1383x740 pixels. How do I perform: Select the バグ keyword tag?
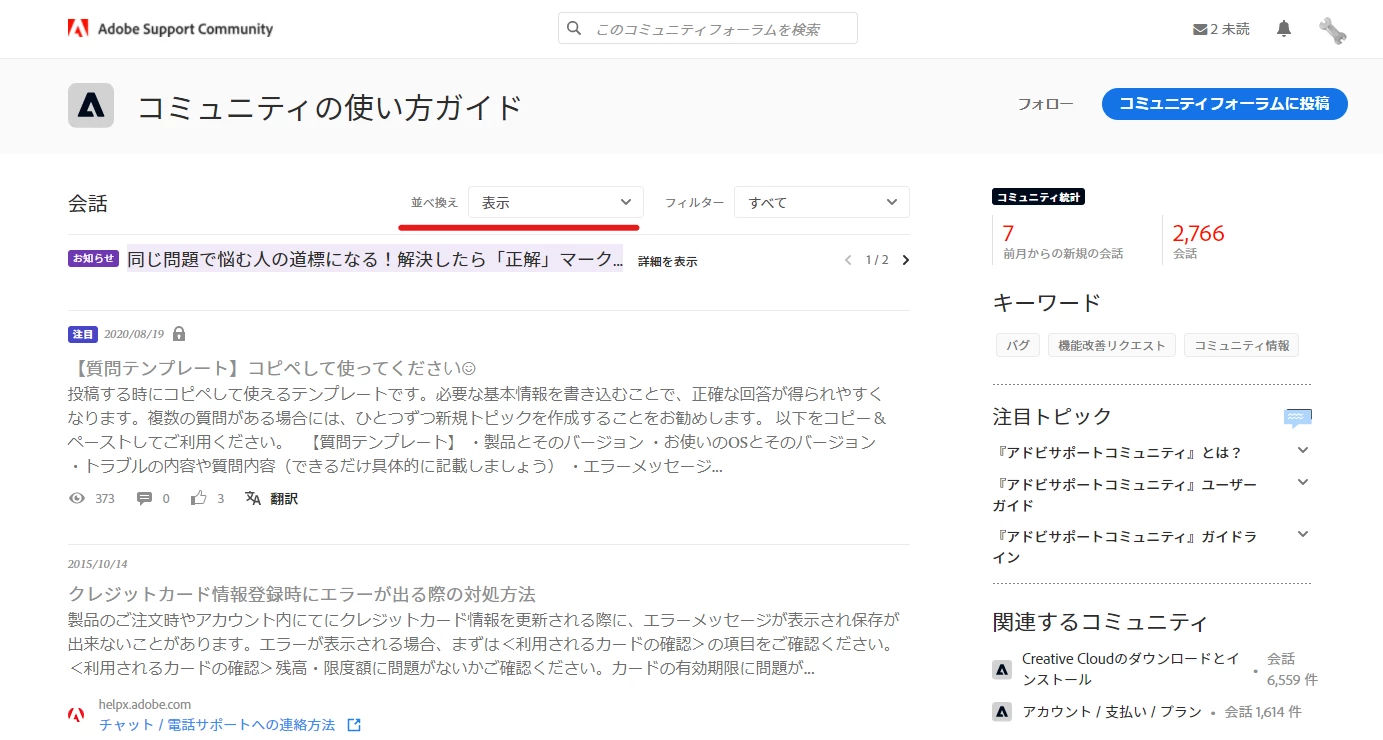[x=1018, y=345]
